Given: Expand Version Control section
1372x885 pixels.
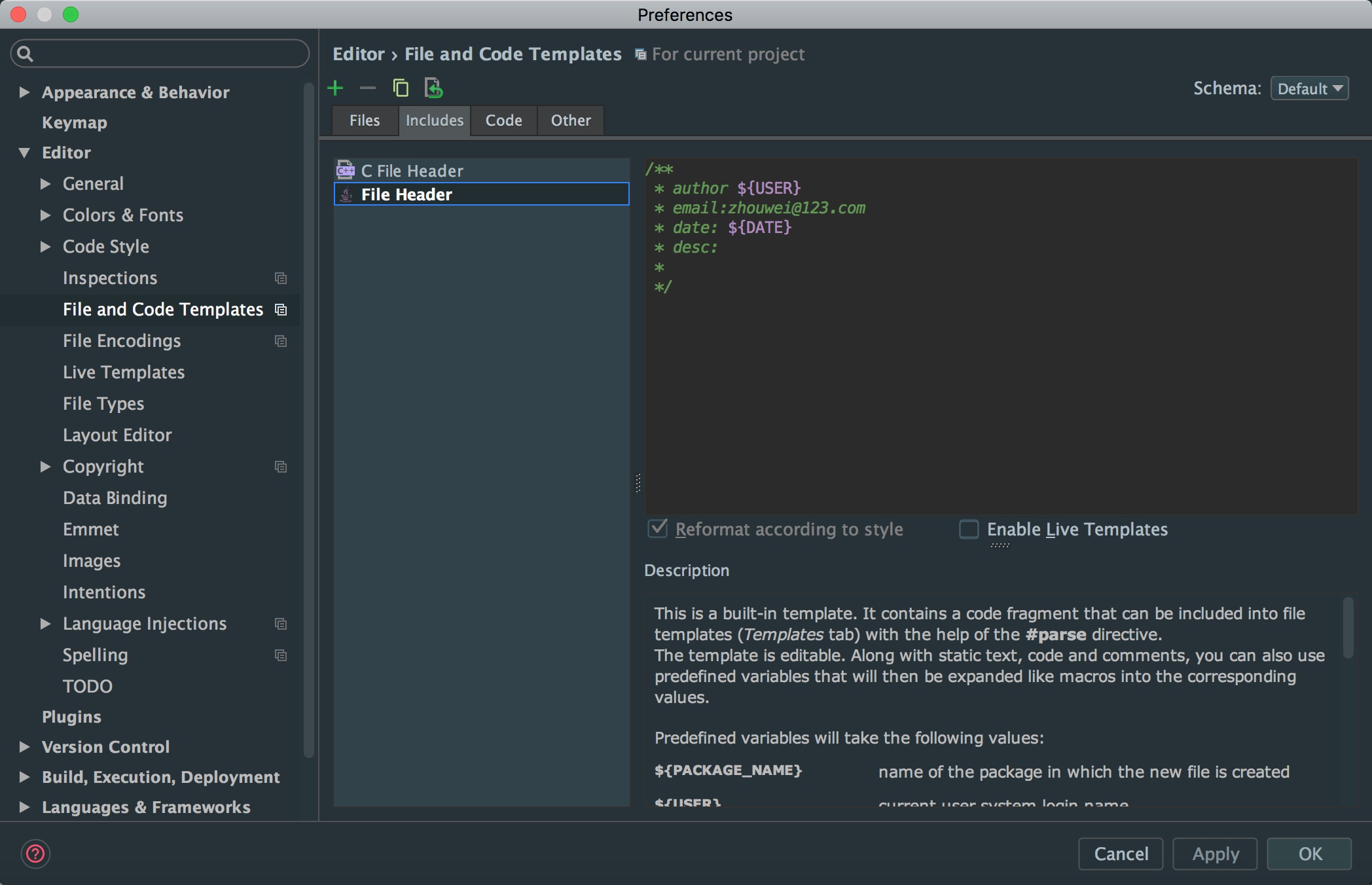Looking at the screenshot, I should [24, 747].
